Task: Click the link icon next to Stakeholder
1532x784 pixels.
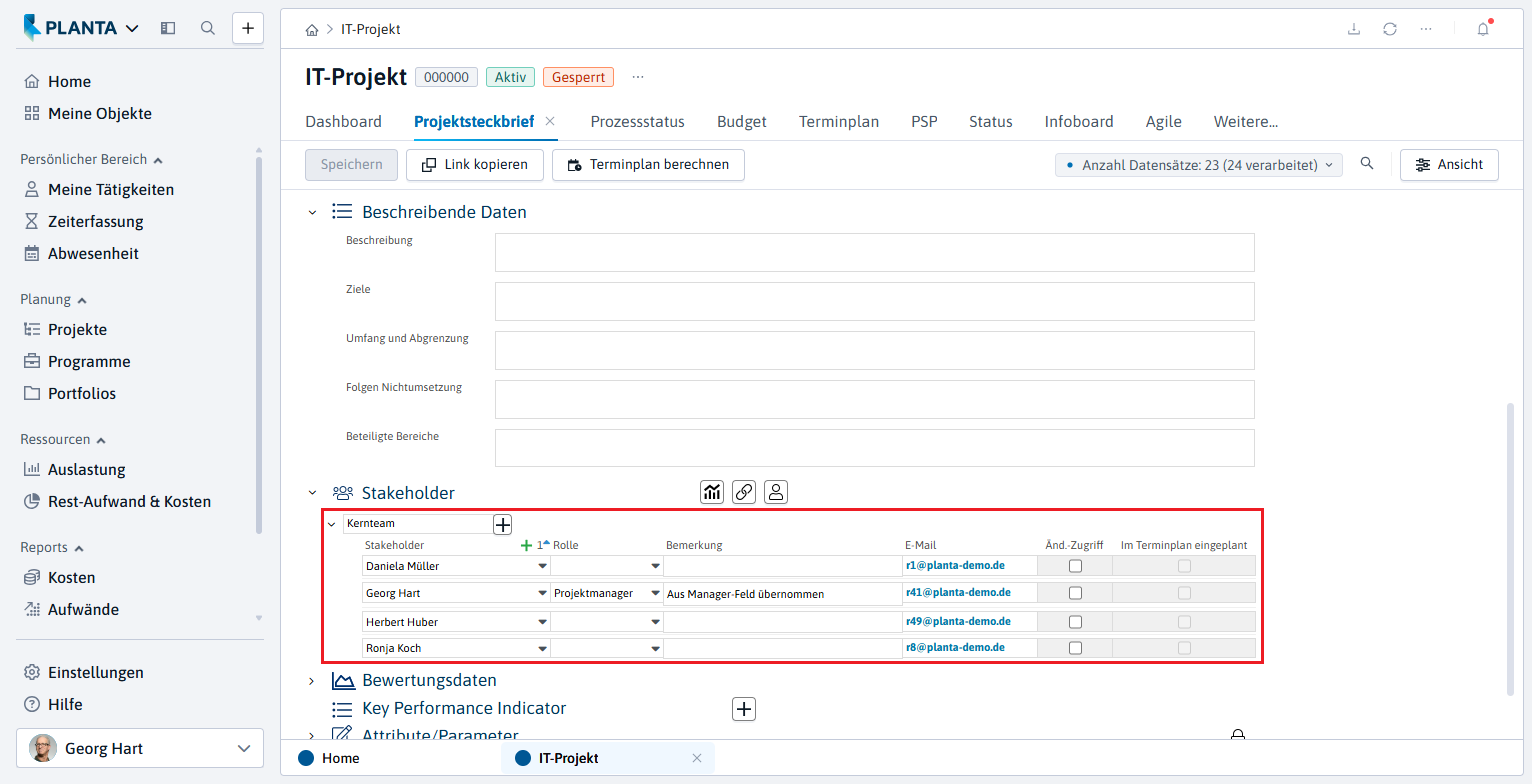Action: coord(744,491)
